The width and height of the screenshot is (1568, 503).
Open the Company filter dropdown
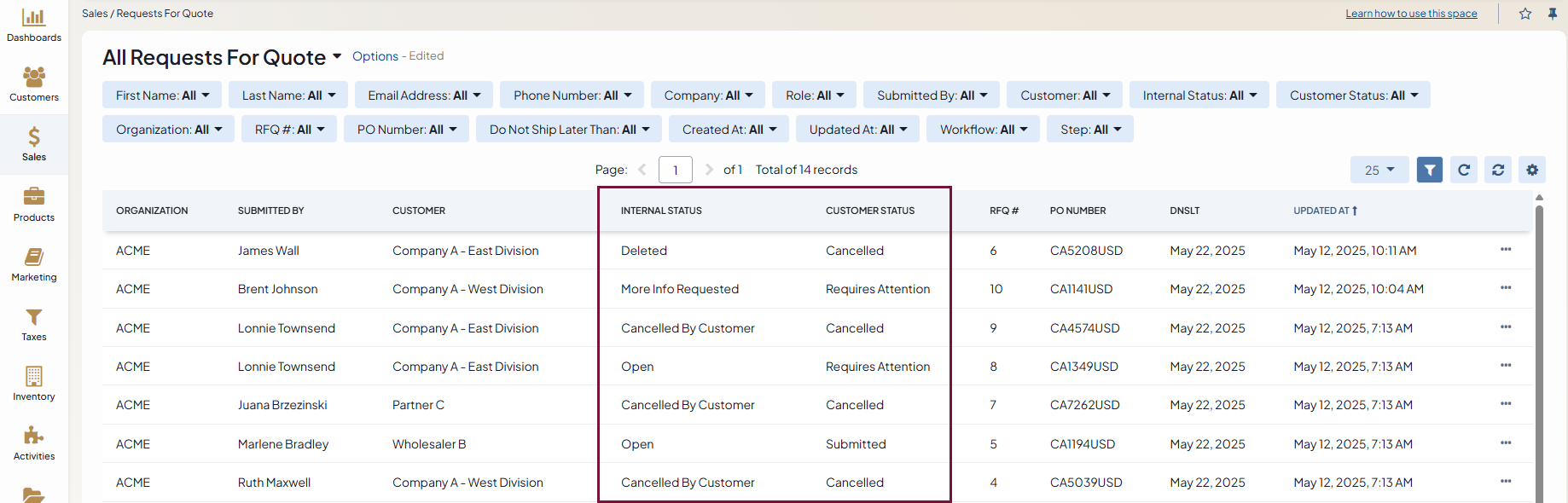tap(708, 95)
